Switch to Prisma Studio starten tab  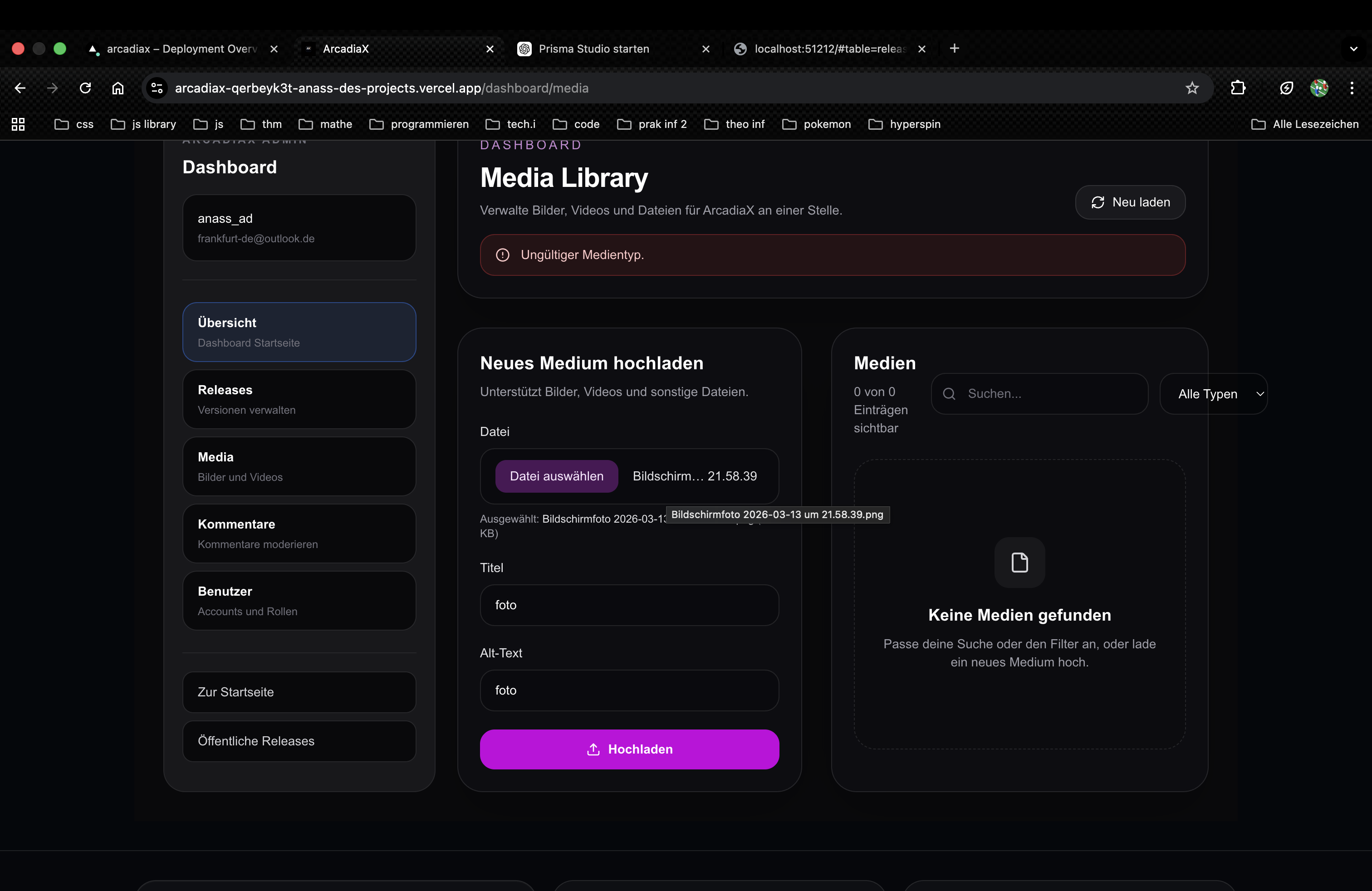(x=594, y=49)
